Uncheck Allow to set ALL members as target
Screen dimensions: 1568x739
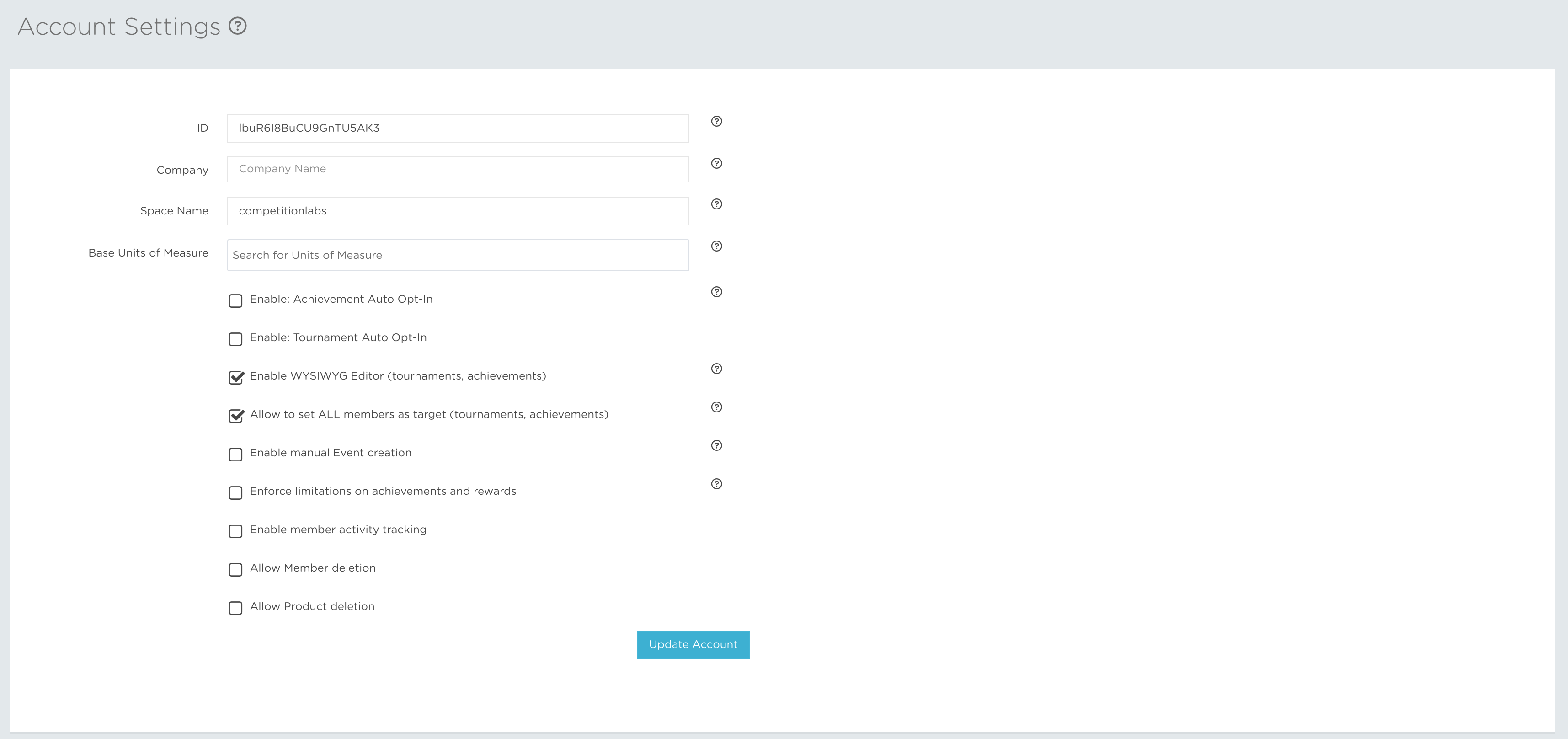[236, 416]
